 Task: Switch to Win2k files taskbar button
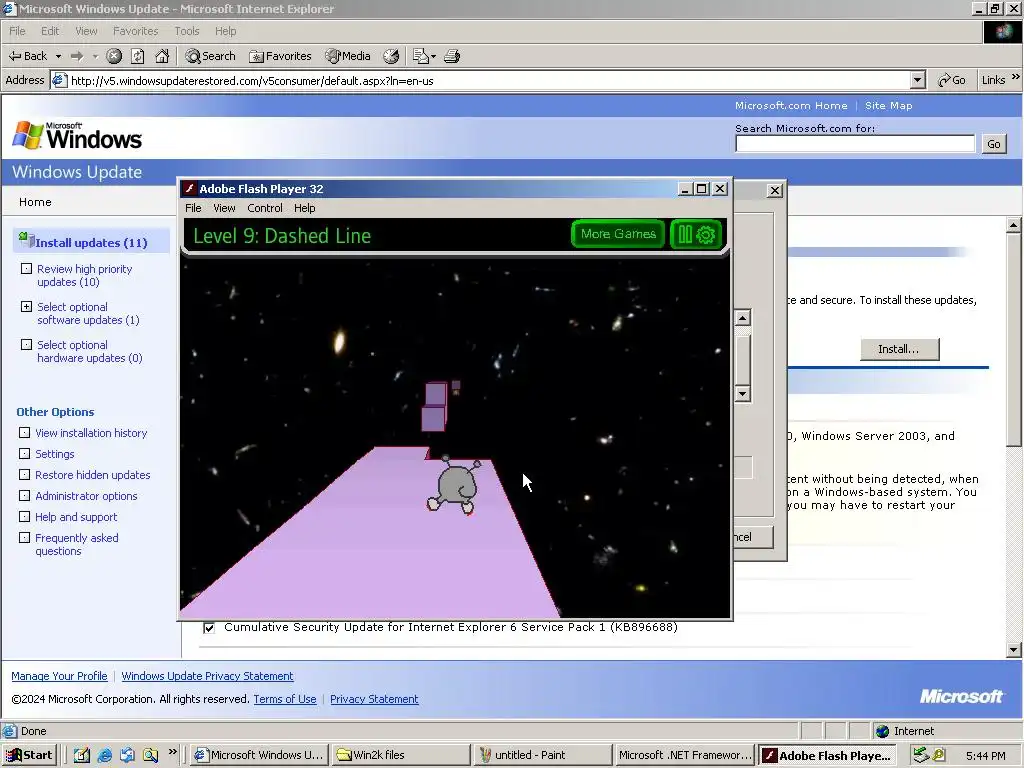(x=400, y=755)
